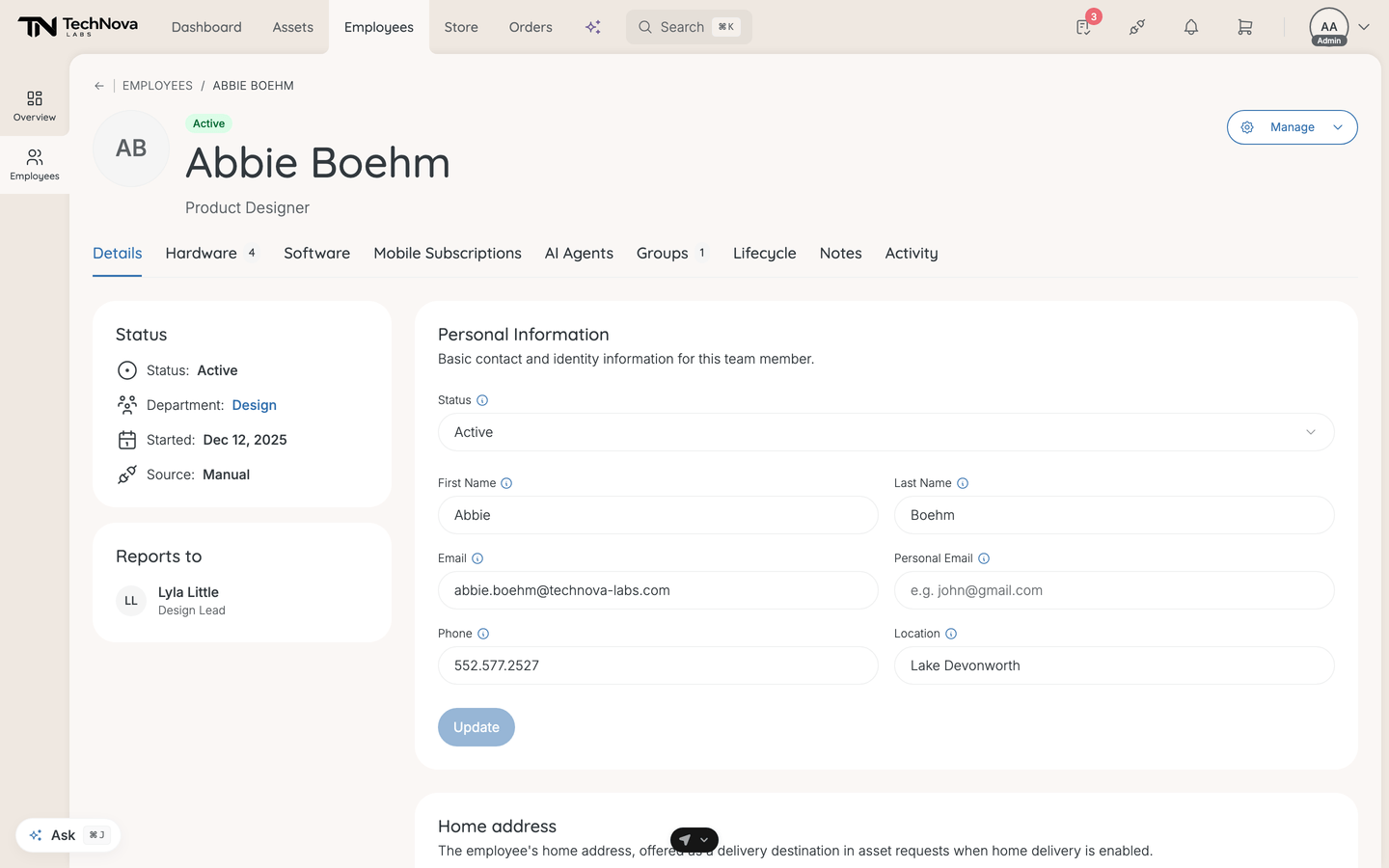This screenshot has height=868, width=1389.
Task: Click the info icon beside Last Name
Action: coord(963,483)
